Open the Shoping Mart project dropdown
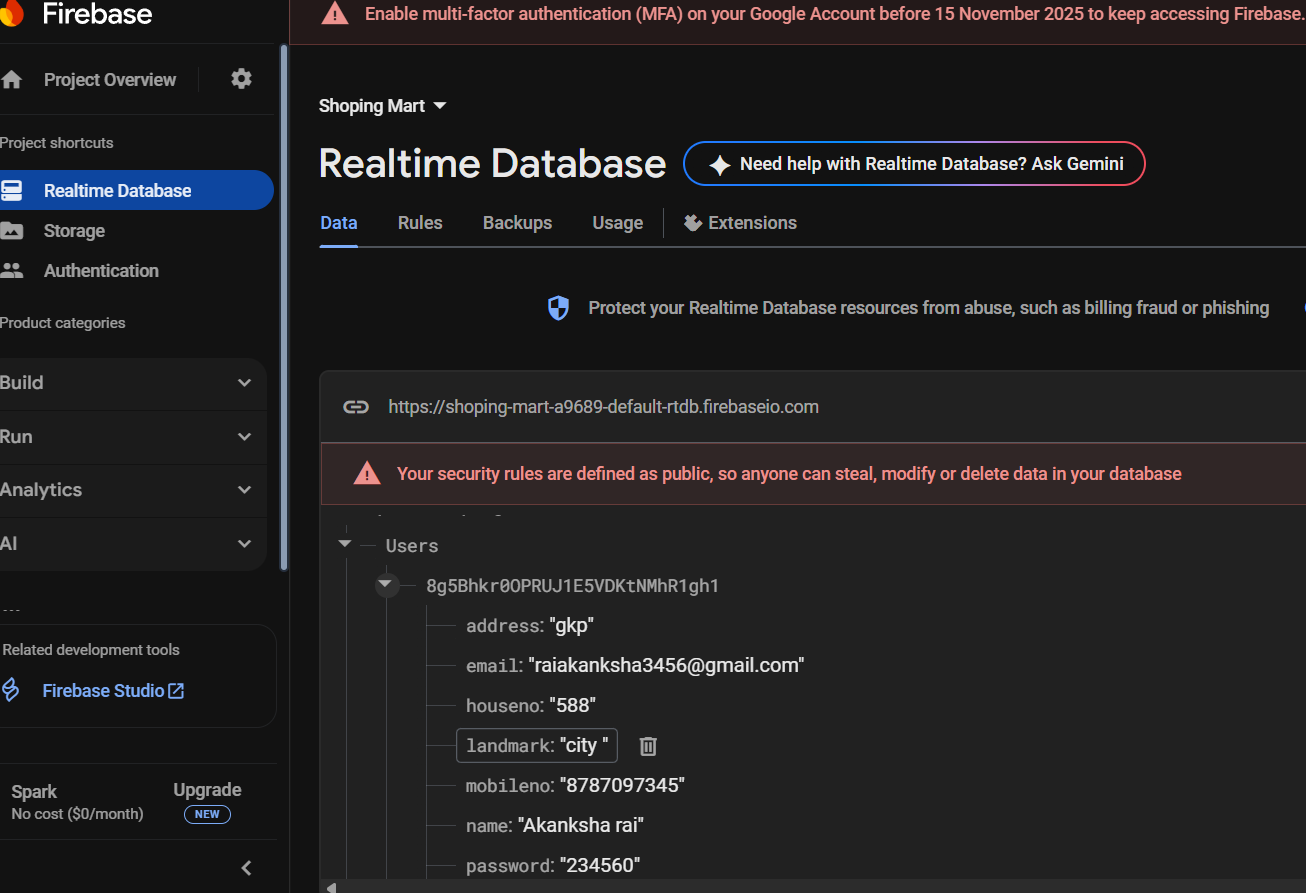The width and height of the screenshot is (1306, 893). [383, 106]
